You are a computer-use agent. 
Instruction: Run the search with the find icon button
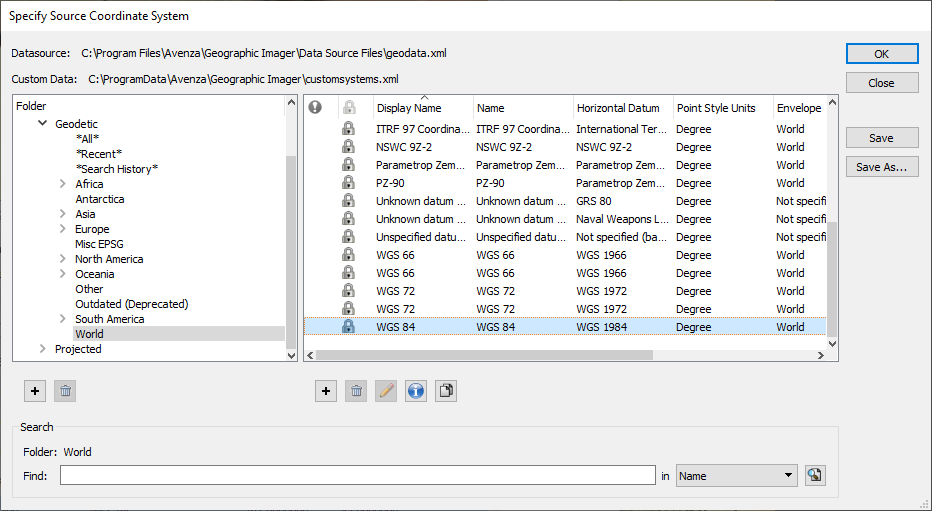815,475
